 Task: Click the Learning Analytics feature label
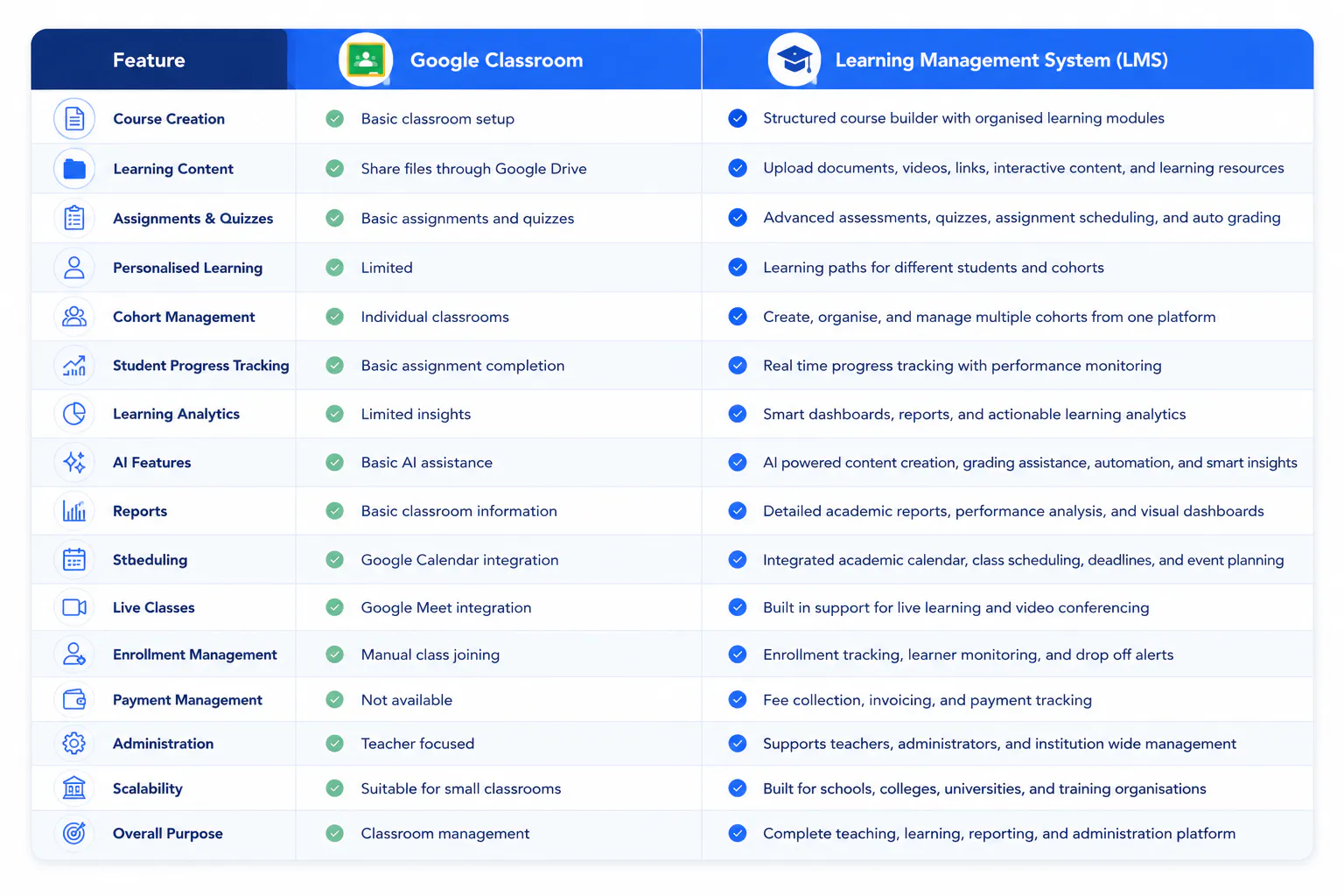176,414
